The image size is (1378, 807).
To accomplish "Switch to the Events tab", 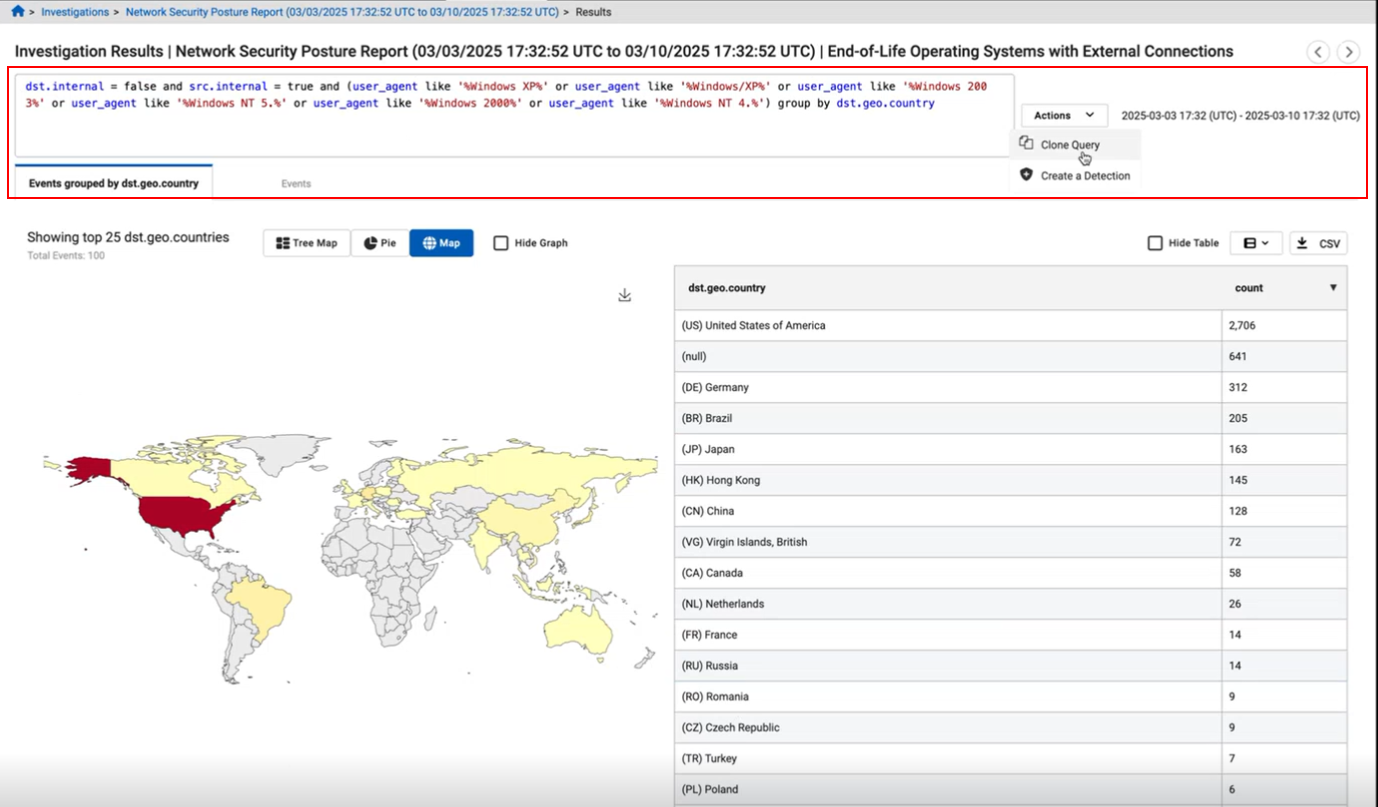I will pyautogui.click(x=296, y=184).
